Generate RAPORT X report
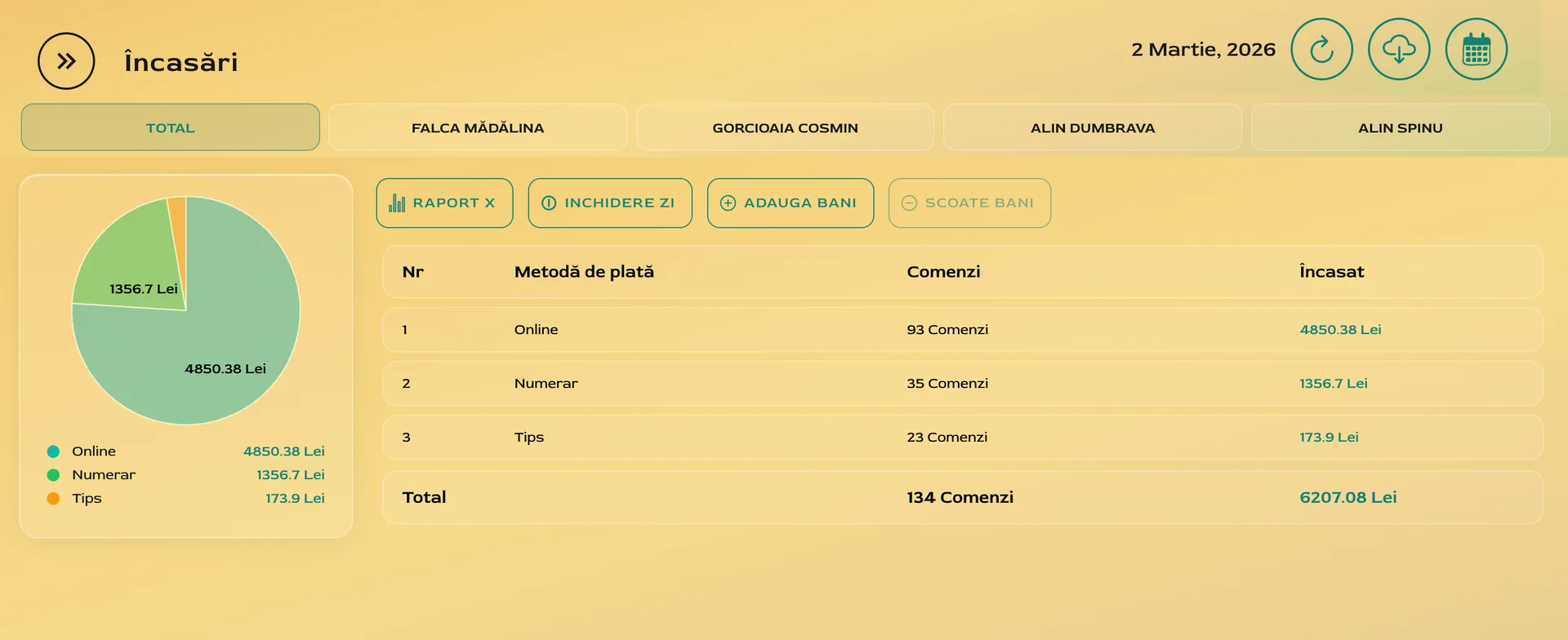Image resolution: width=1568 pixels, height=640 pixels. pos(444,203)
